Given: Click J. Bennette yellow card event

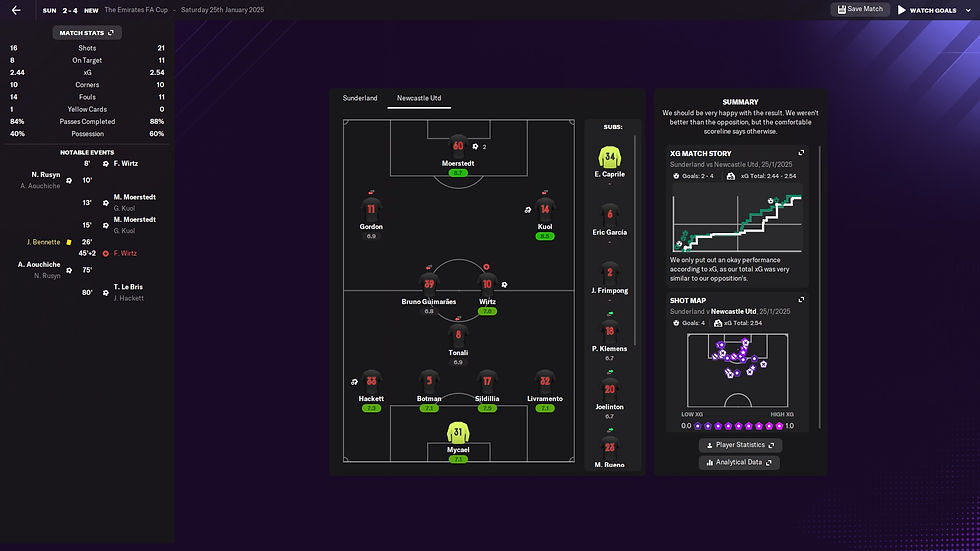Looking at the screenshot, I should click(x=59, y=242).
